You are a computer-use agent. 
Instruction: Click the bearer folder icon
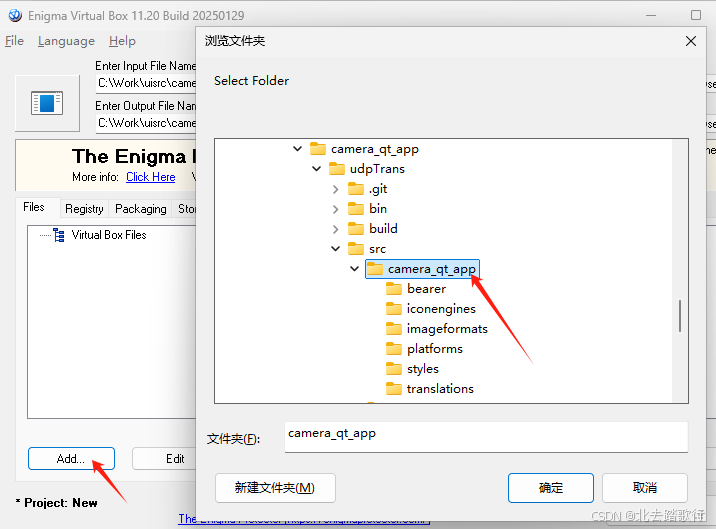[394, 289]
